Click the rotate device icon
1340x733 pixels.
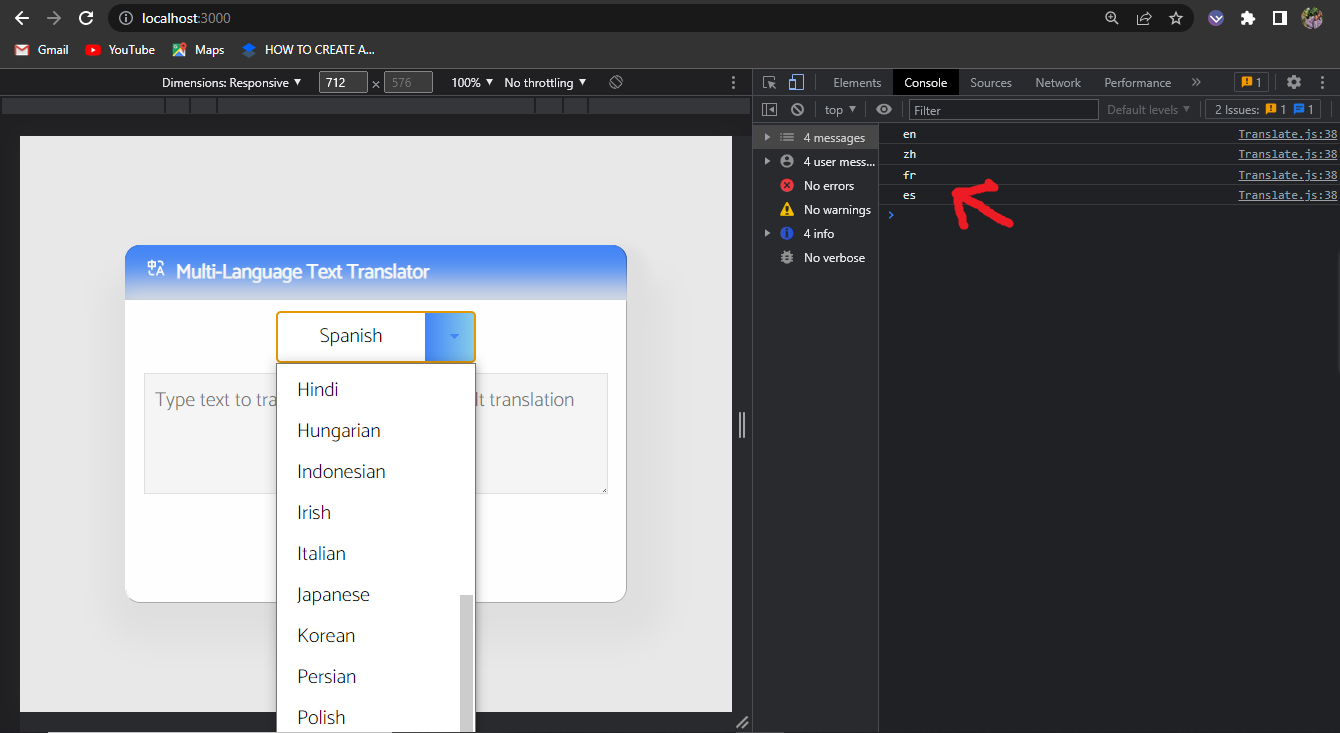(x=616, y=82)
